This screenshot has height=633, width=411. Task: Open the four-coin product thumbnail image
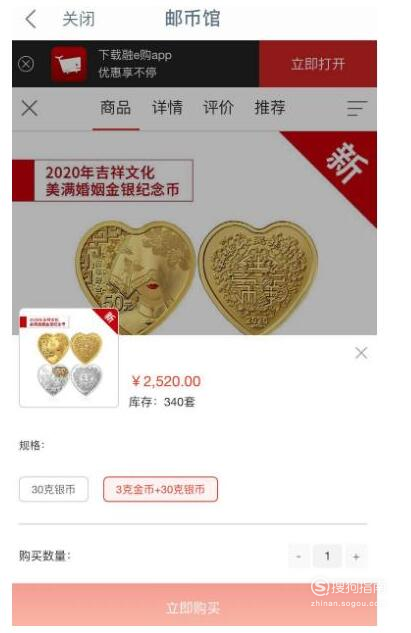tap(69, 358)
